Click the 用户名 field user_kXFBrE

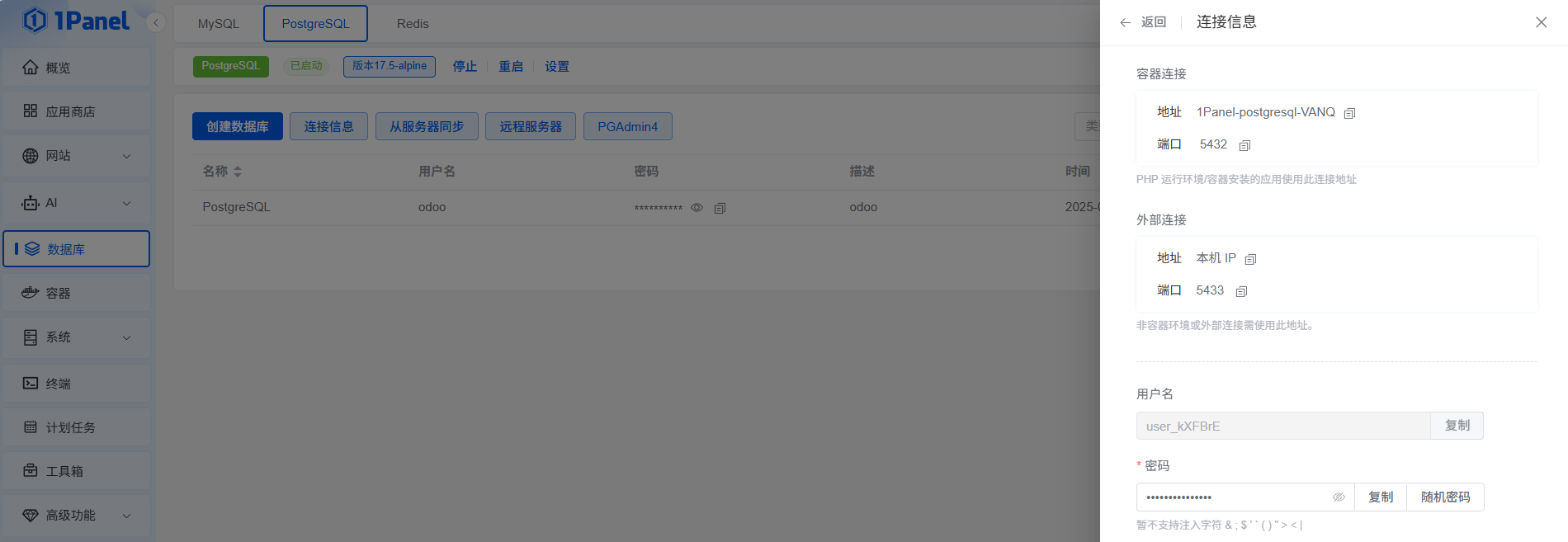[x=1283, y=426]
